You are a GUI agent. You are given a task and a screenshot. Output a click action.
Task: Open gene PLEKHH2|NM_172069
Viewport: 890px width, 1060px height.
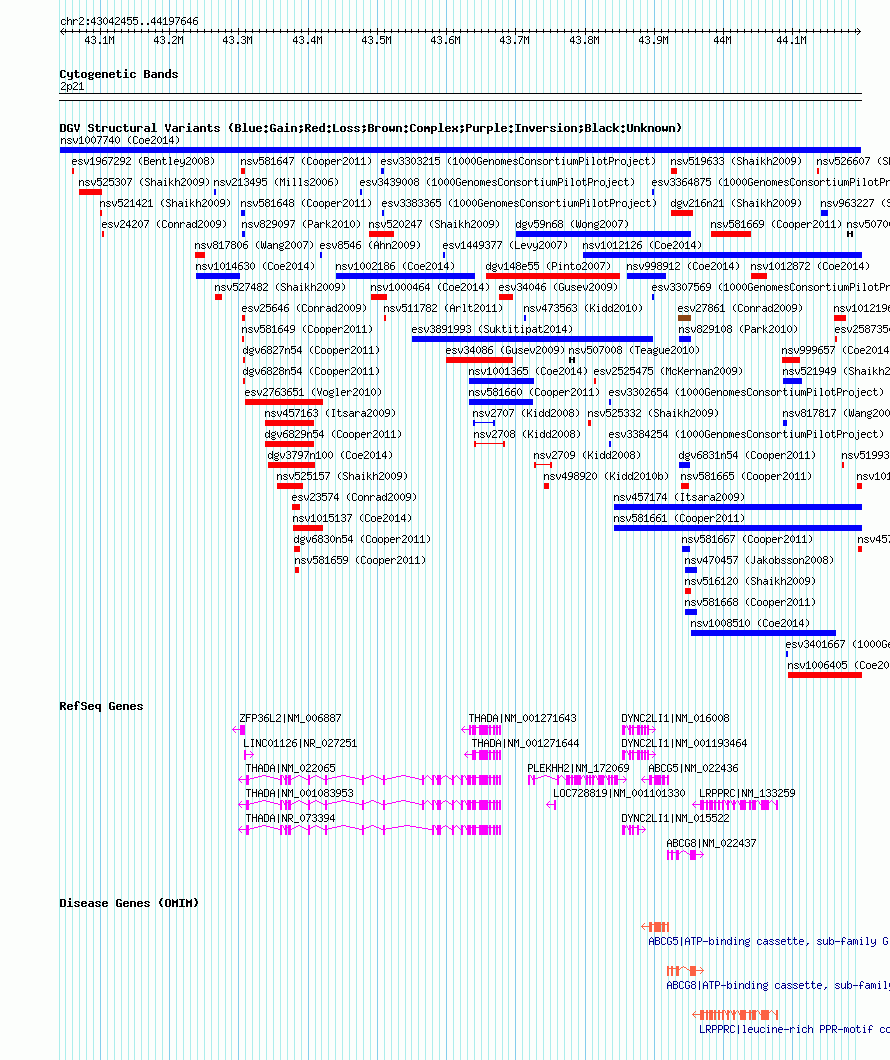pyautogui.click(x=578, y=769)
